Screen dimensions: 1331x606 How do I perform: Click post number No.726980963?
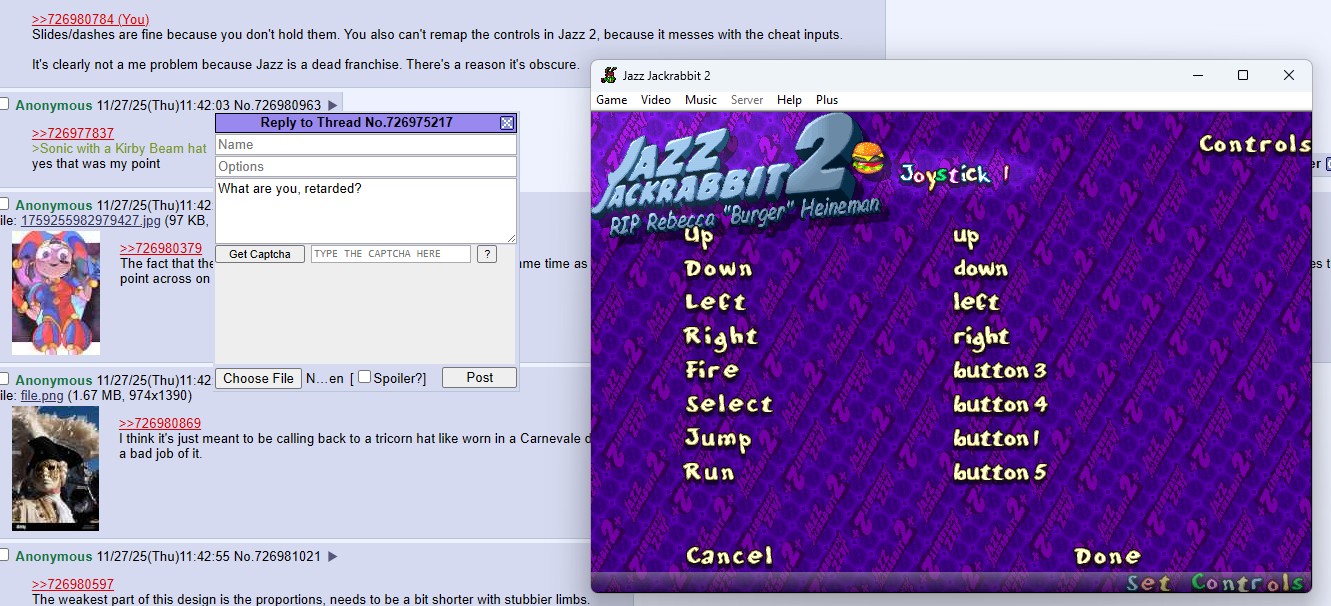tap(278, 105)
